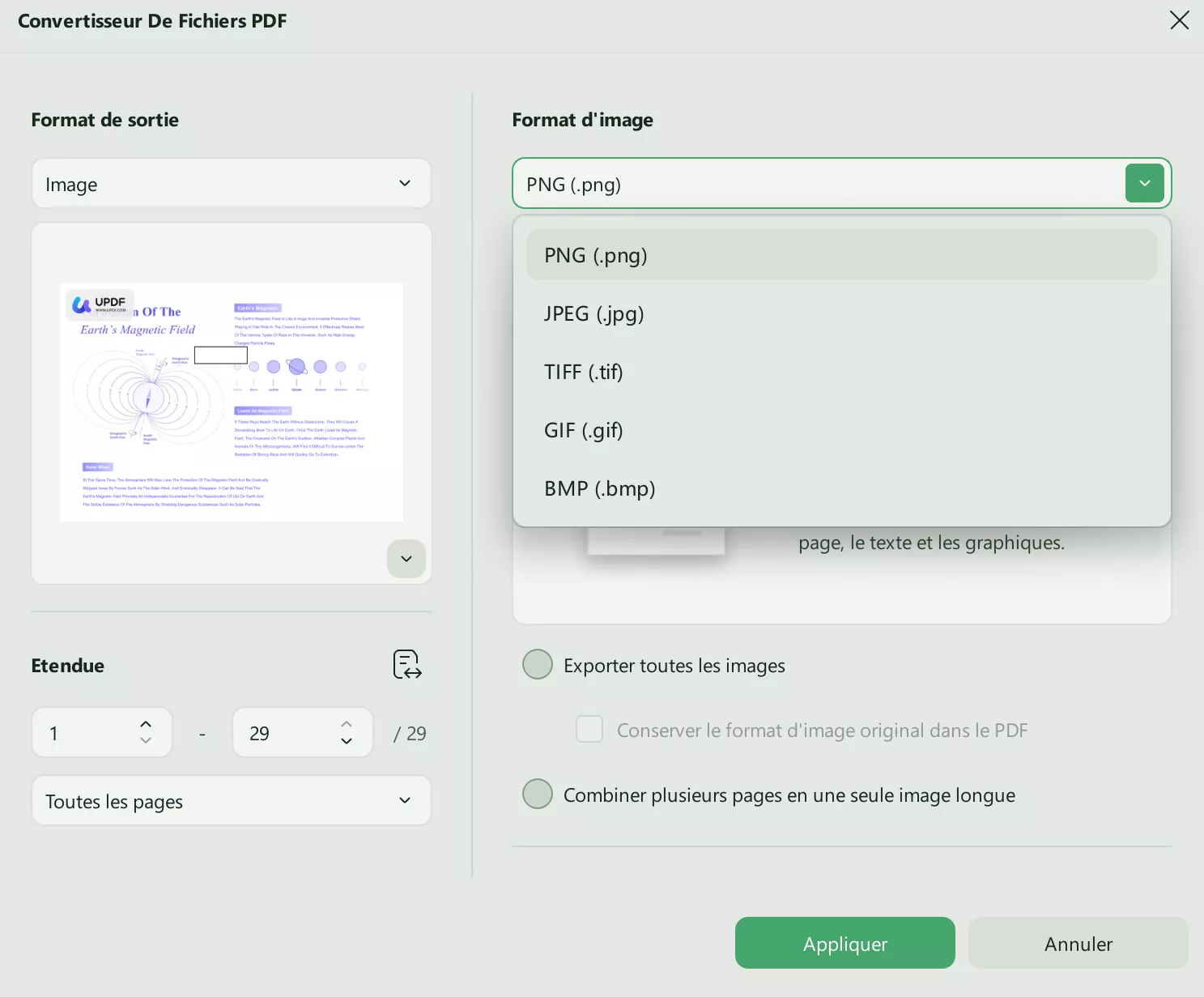Click the chevron button under preview thumbnail
Viewport: 1204px width, 997px height.
[406, 559]
